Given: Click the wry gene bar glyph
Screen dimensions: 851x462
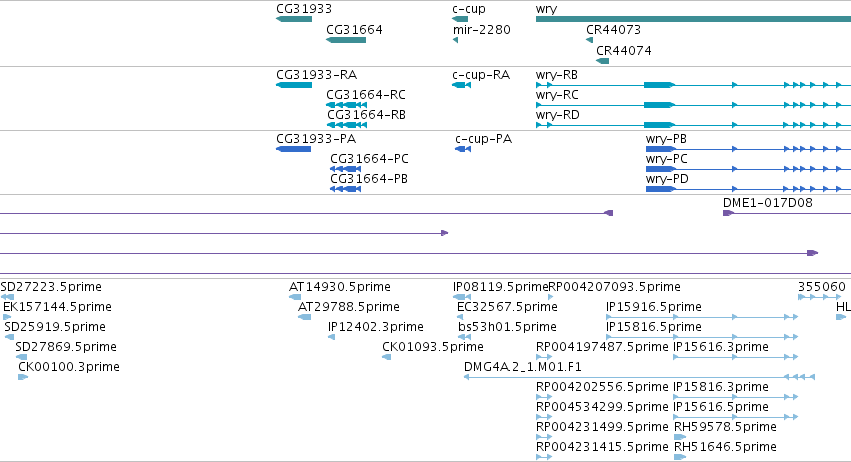Looking at the screenshot, I should pyautogui.click(x=693, y=19).
